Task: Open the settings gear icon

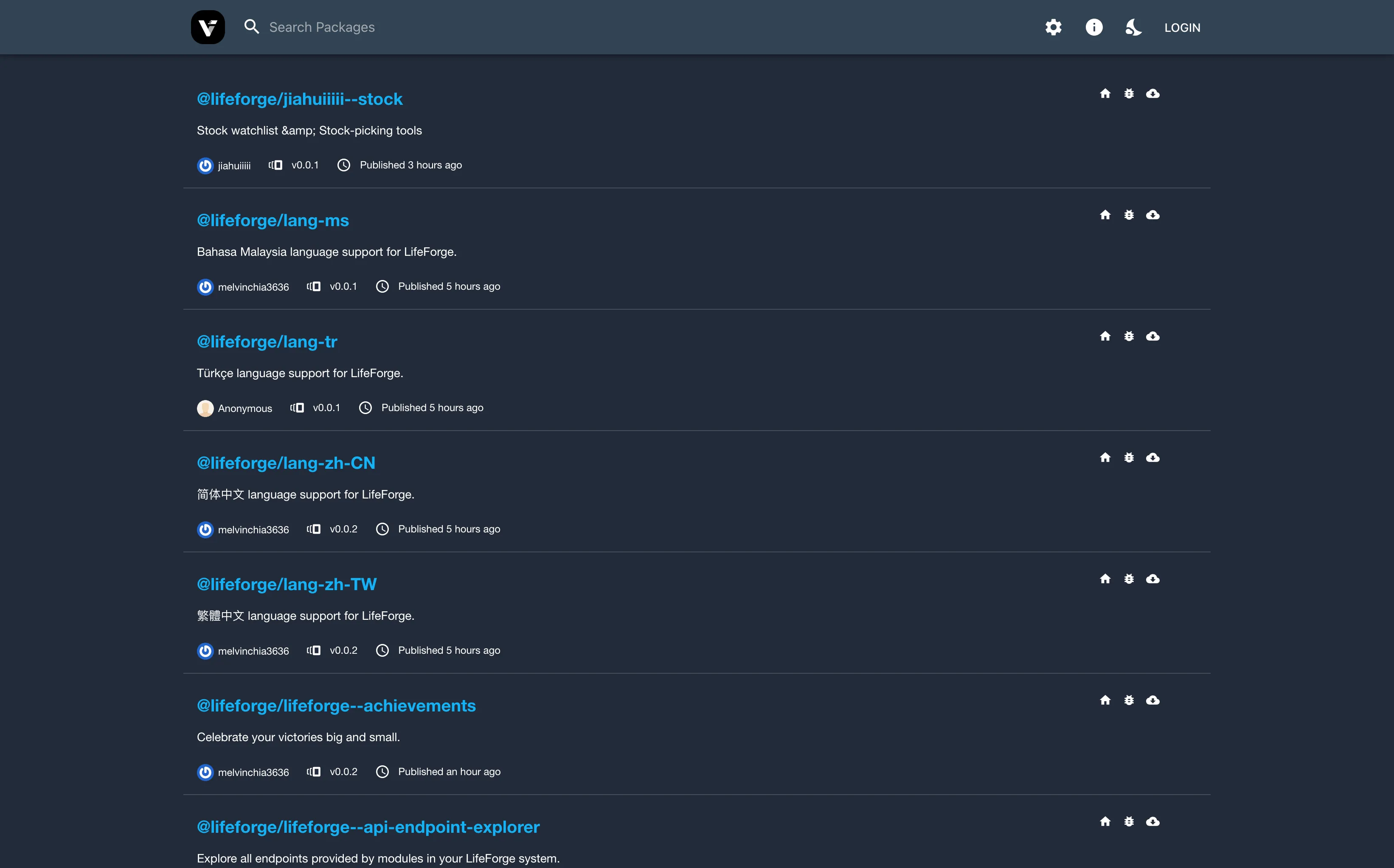Action: (1054, 27)
